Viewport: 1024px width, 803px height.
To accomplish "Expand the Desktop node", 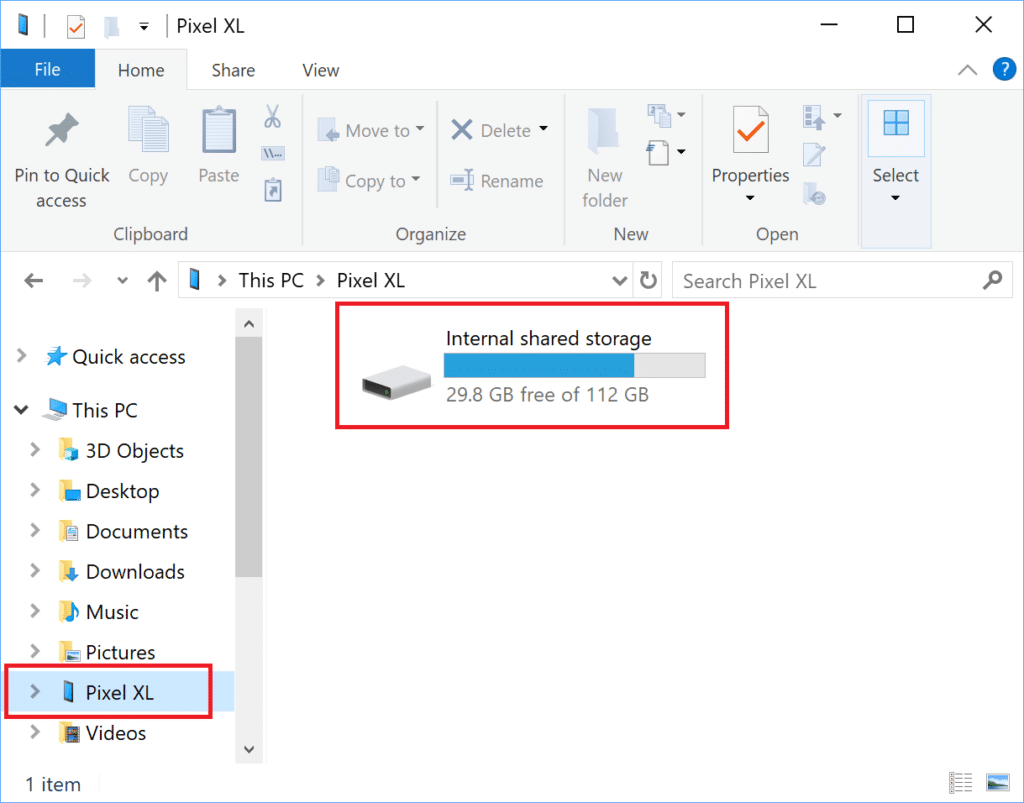I will click(x=35, y=490).
